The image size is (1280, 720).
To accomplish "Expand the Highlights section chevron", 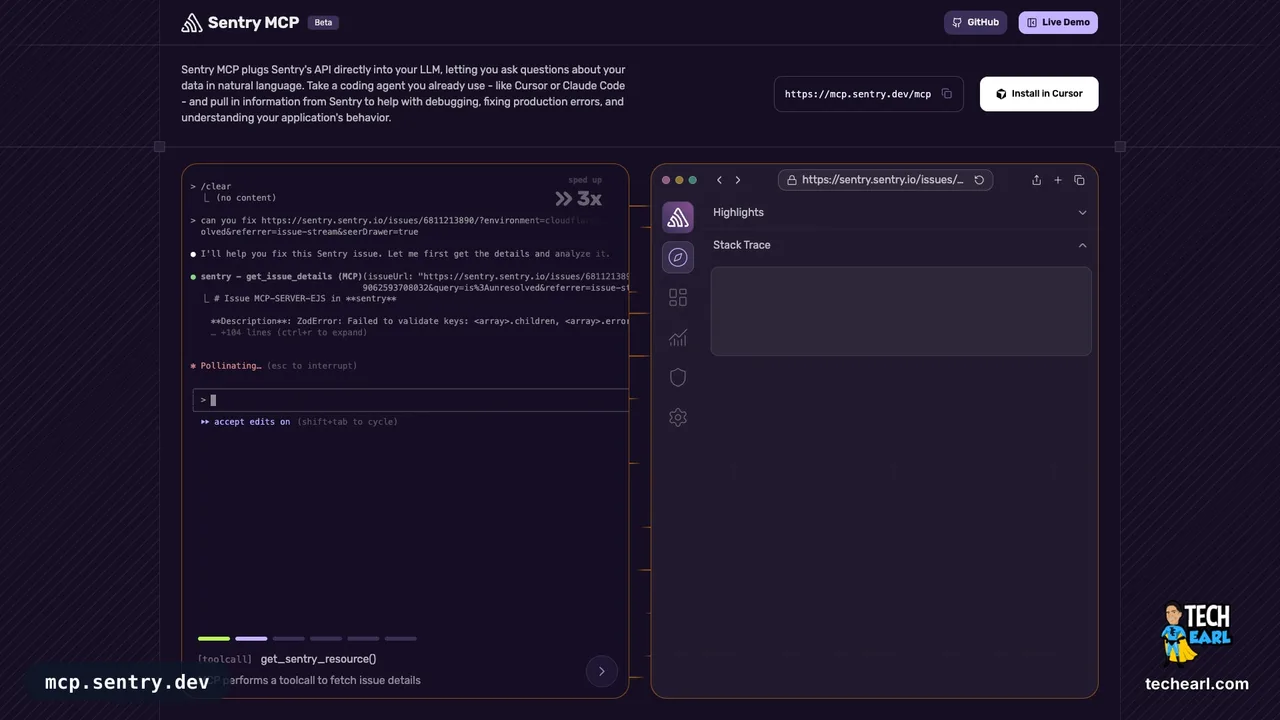I will click(x=1082, y=212).
